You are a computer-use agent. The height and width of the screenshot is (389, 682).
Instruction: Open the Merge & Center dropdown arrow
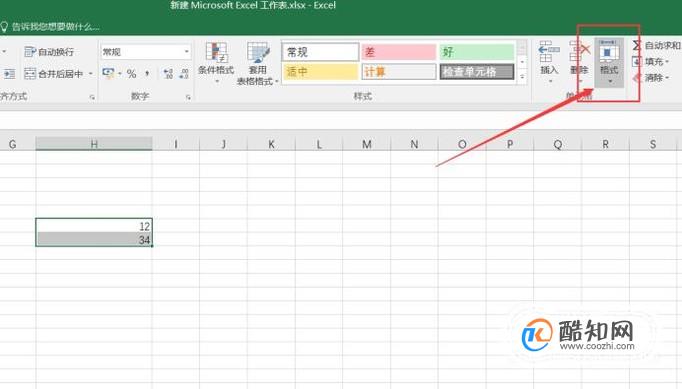90,74
